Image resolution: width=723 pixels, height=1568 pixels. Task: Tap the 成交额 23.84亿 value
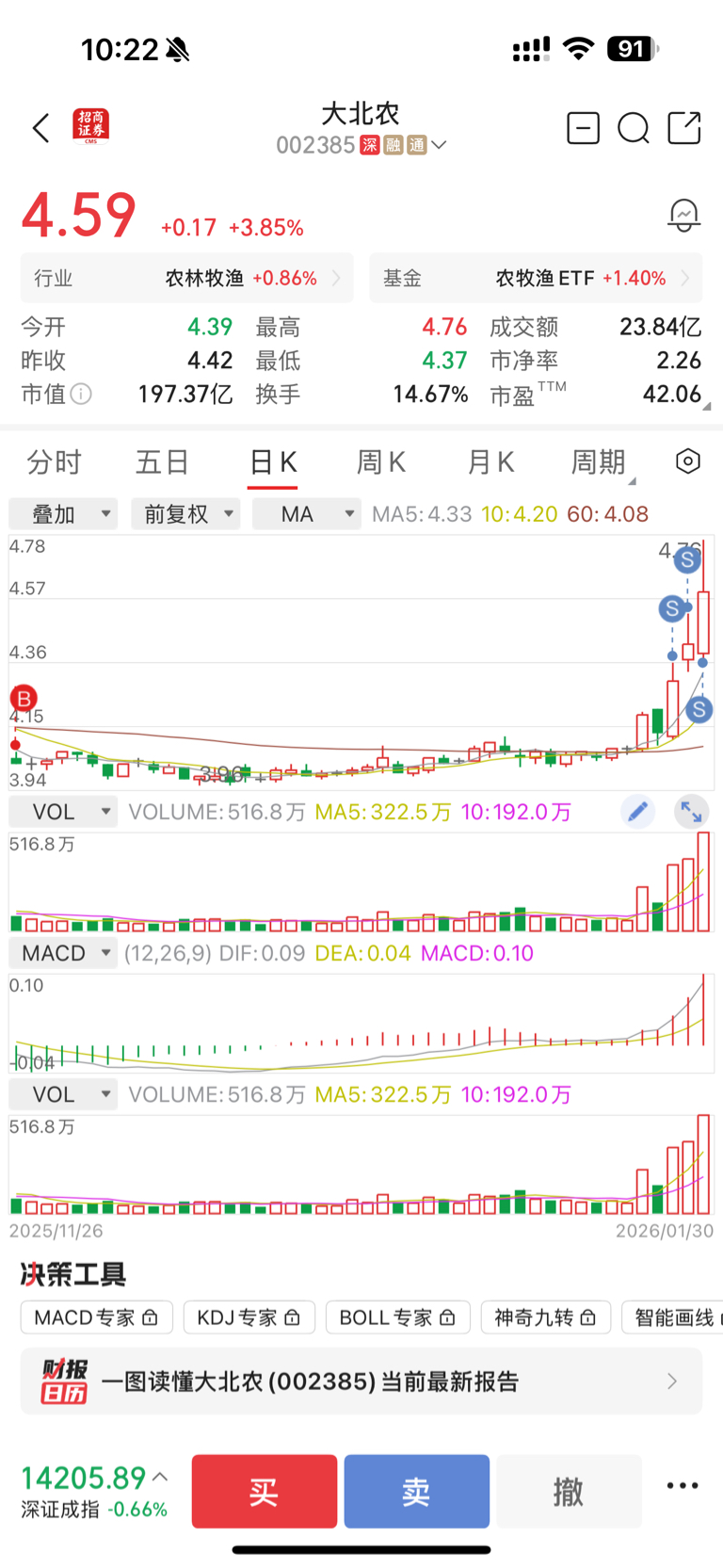[x=660, y=327]
